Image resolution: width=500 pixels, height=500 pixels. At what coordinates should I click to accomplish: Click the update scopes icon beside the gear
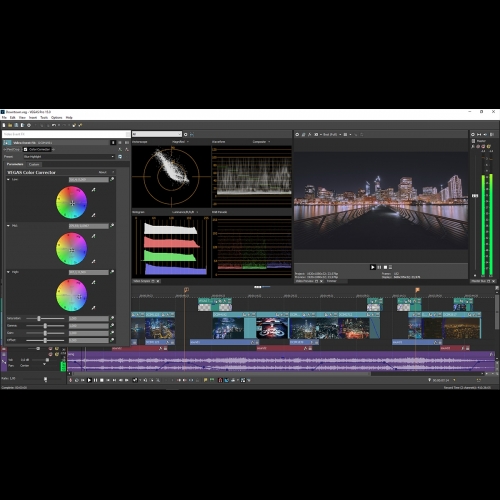(x=192, y=134)
